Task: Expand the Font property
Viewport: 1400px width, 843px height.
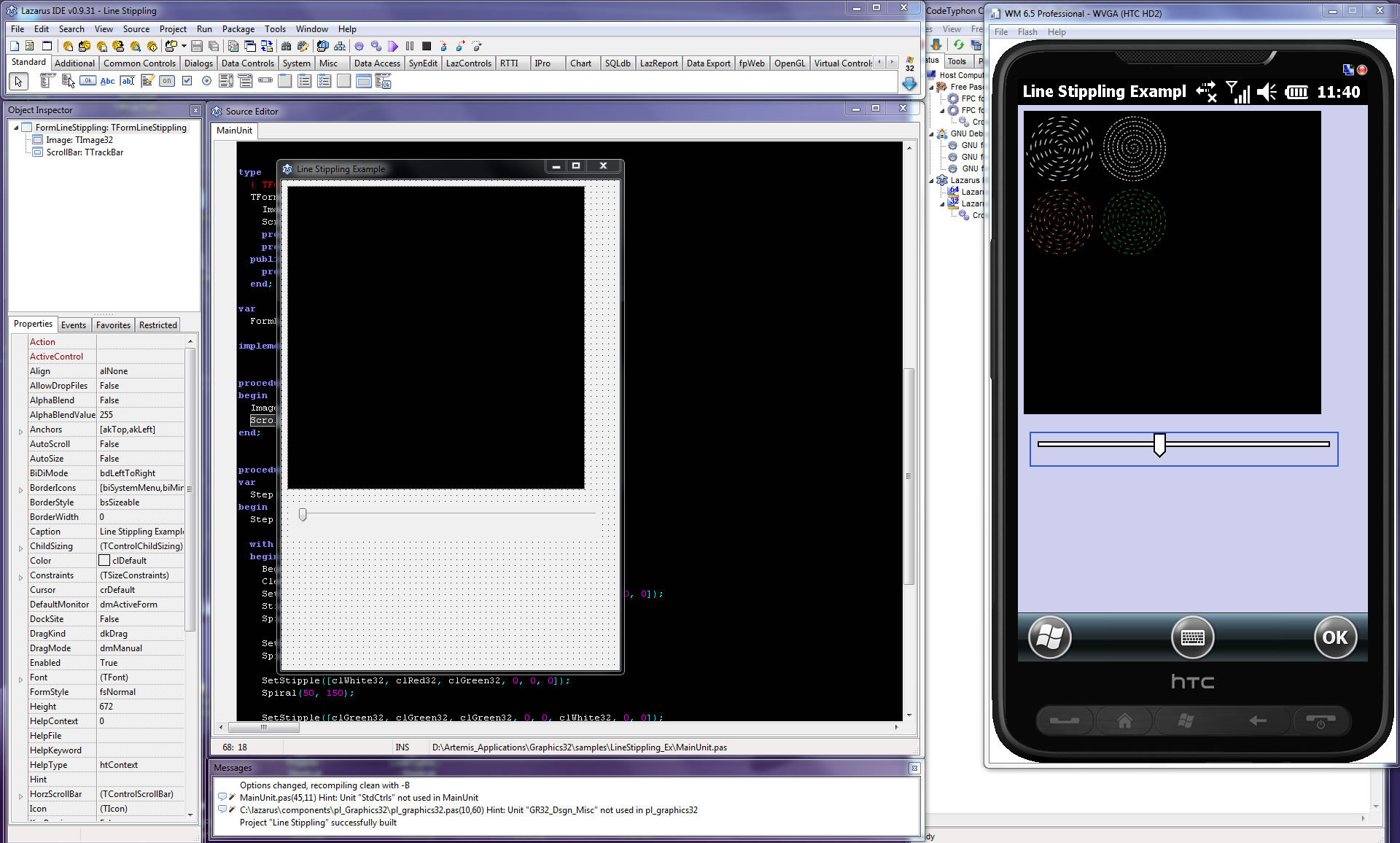Action: click(20, 679)
